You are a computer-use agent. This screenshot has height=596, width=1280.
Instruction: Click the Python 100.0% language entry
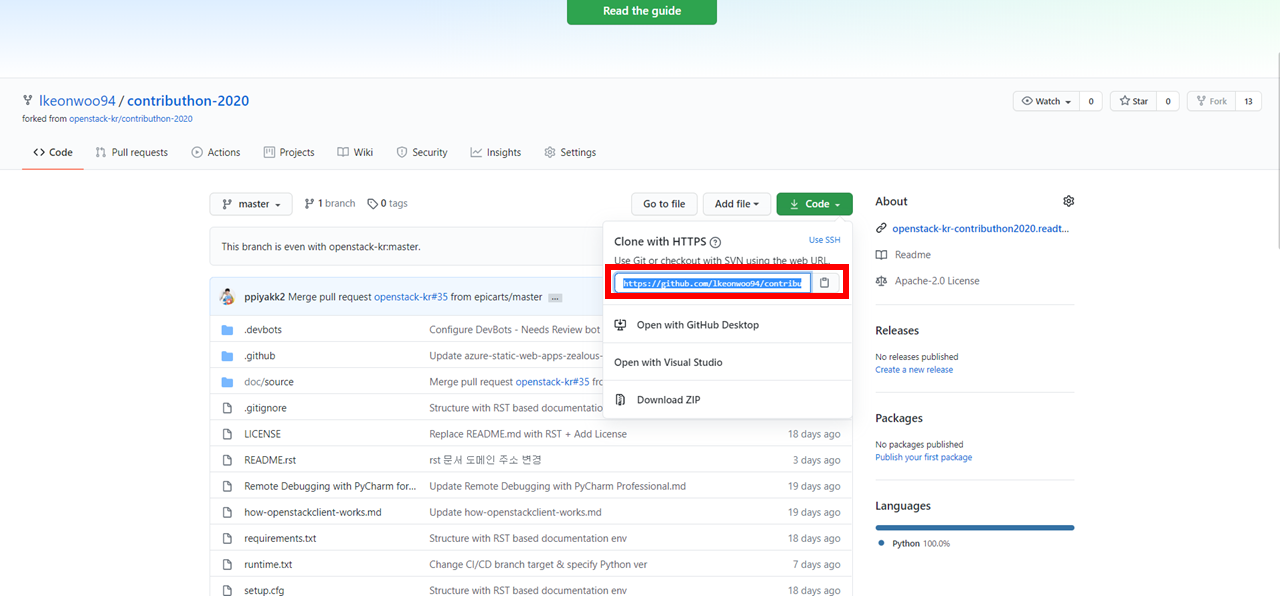[x=914, y=543]
